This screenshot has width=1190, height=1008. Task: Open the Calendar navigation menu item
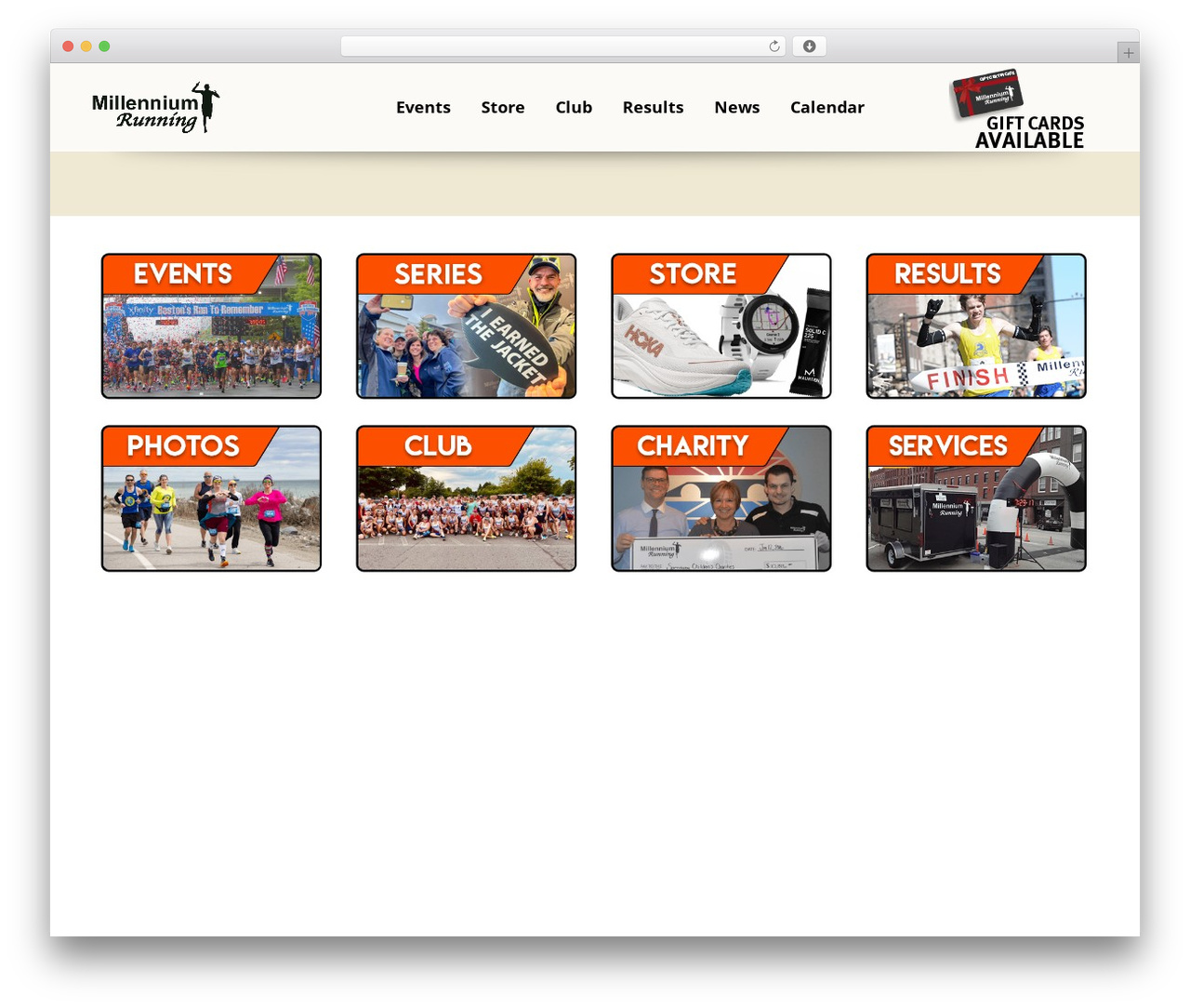pyautogui.click(x=827, y=107)
